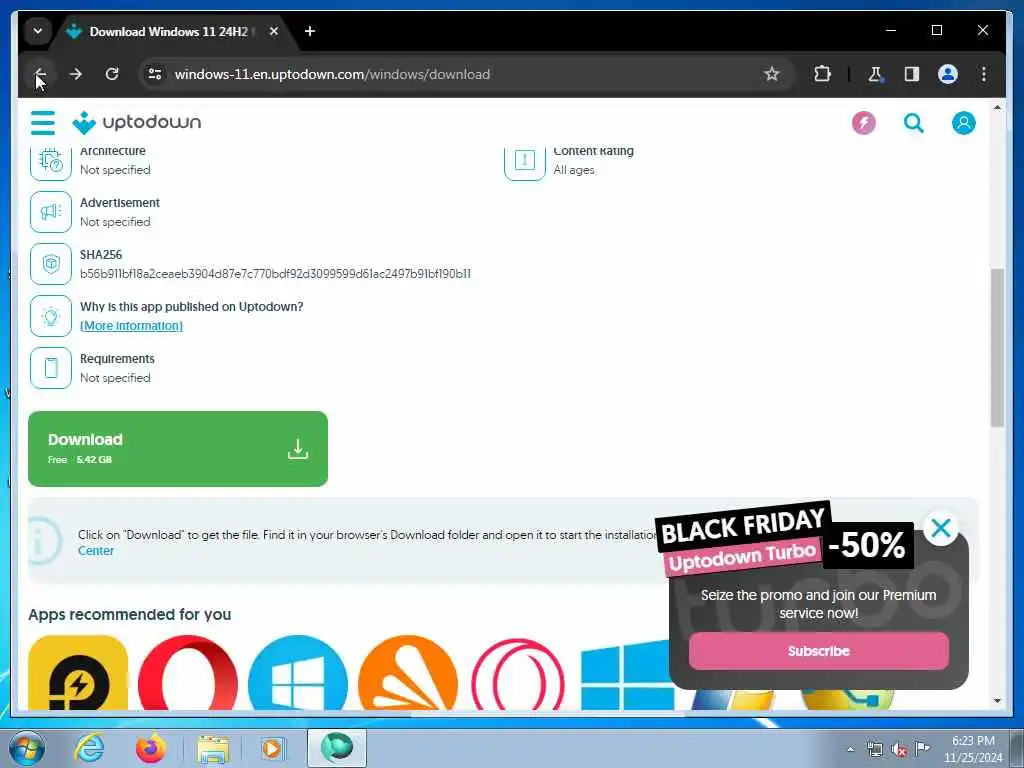1024x768 pixels.
Task: Open the Chrome three-dot menu
Action: [x=984, y=74]
